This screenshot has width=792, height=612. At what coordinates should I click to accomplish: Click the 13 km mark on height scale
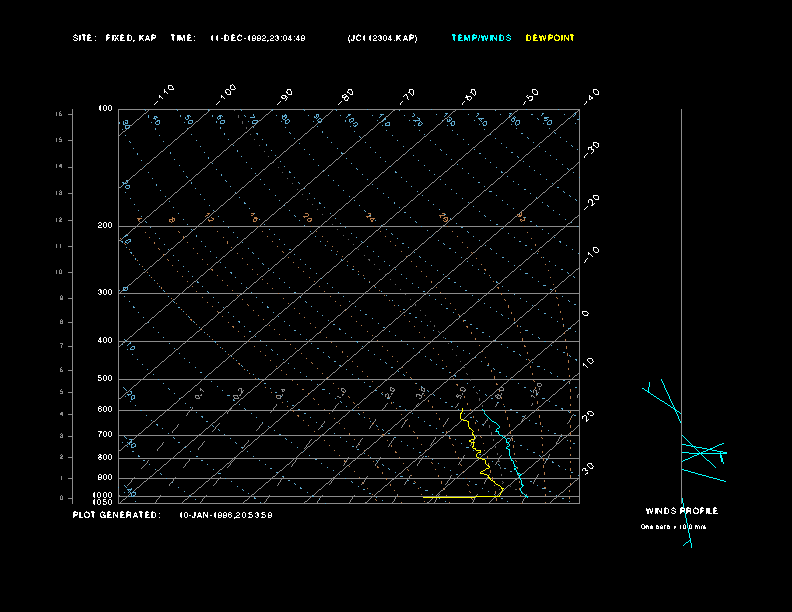[x=59, y=193]
